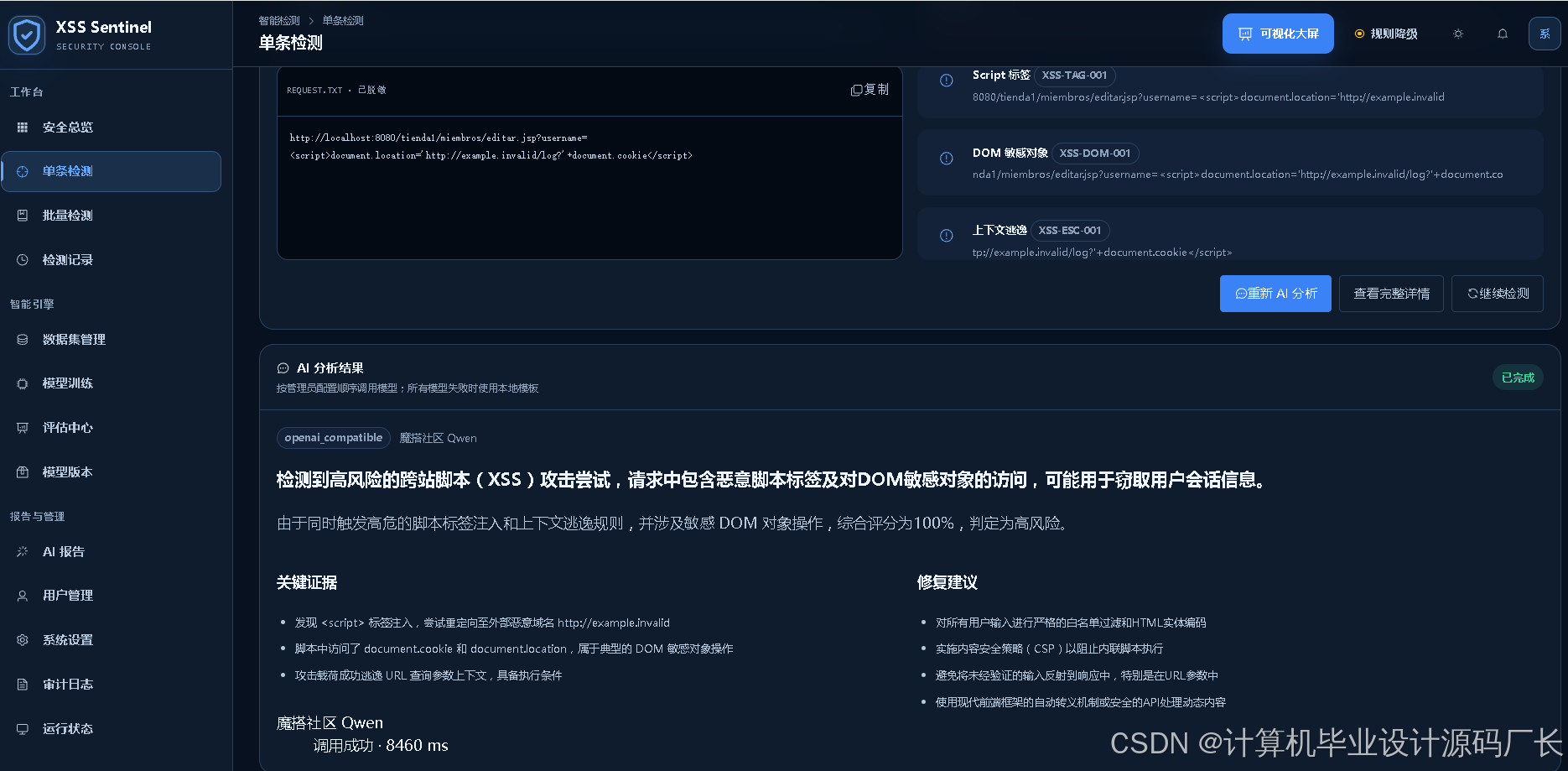Open 模型版本 from the sidebar
This screenshot has height=771, width=1568.
point(111,472)
